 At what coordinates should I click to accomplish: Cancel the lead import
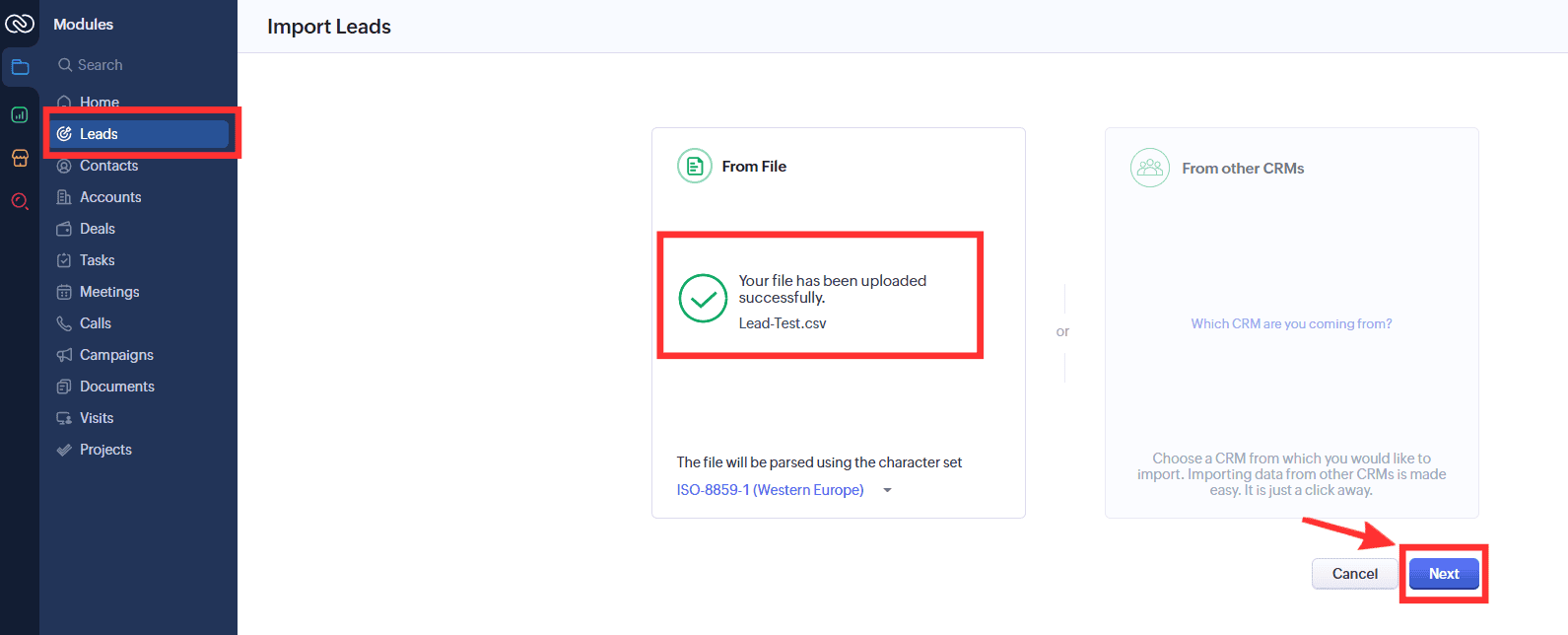(x=1354, y=574)
